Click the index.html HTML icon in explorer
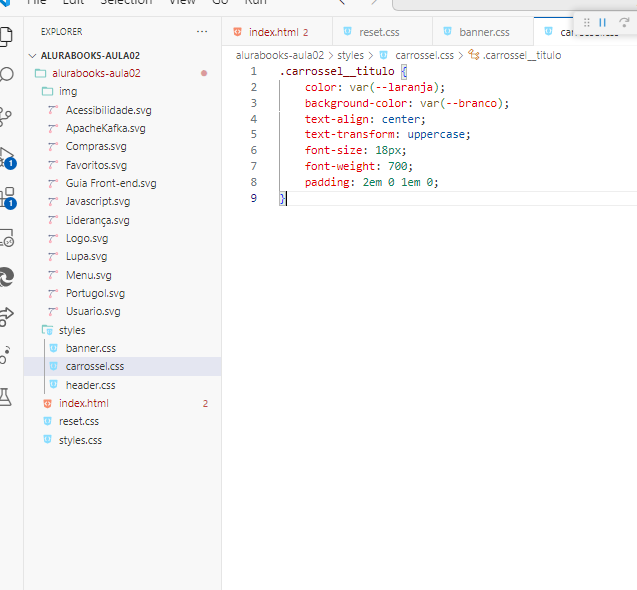The height and width of the screenshot is (590, 637). click(x=48, y=403)
